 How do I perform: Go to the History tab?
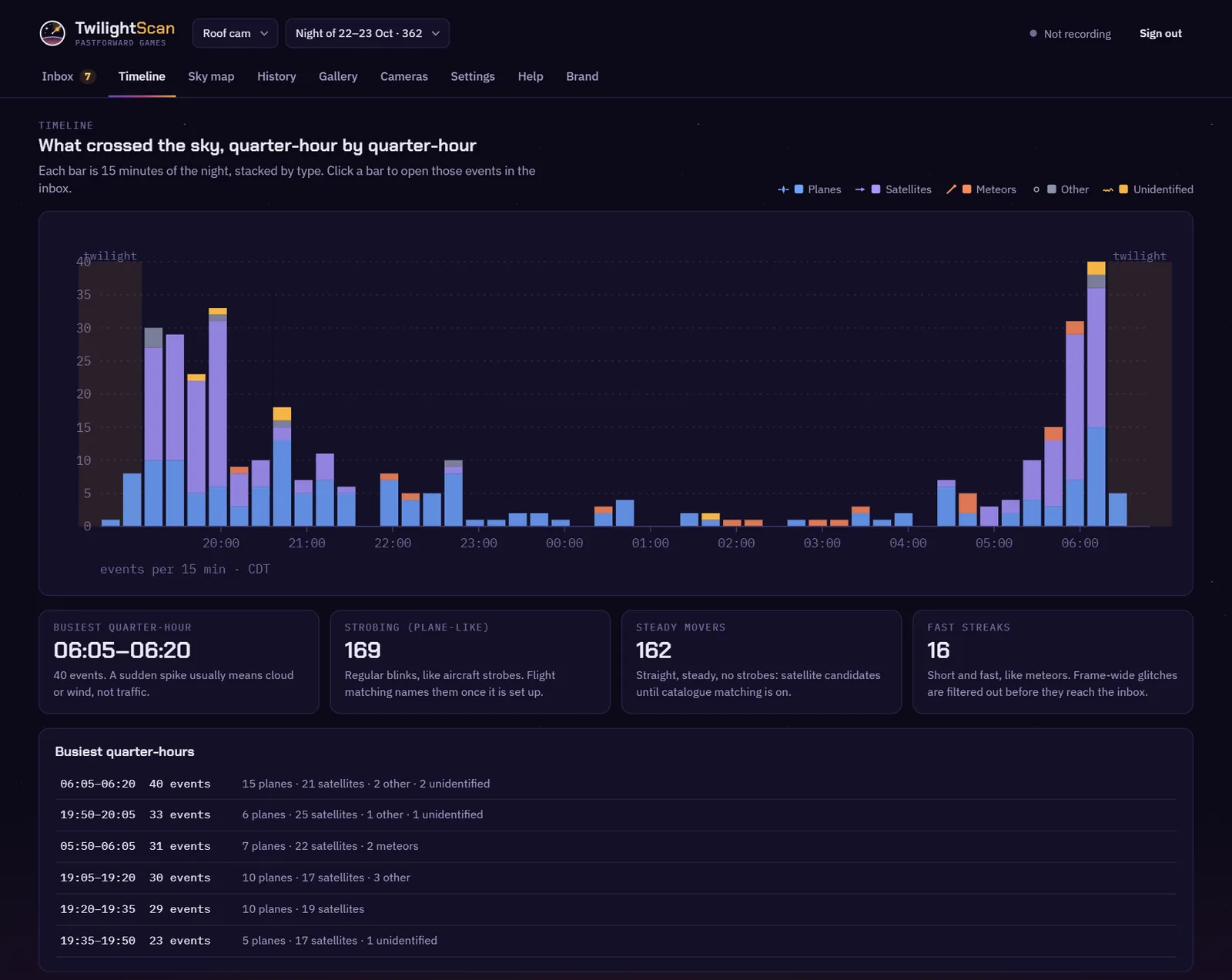(276, 76)
